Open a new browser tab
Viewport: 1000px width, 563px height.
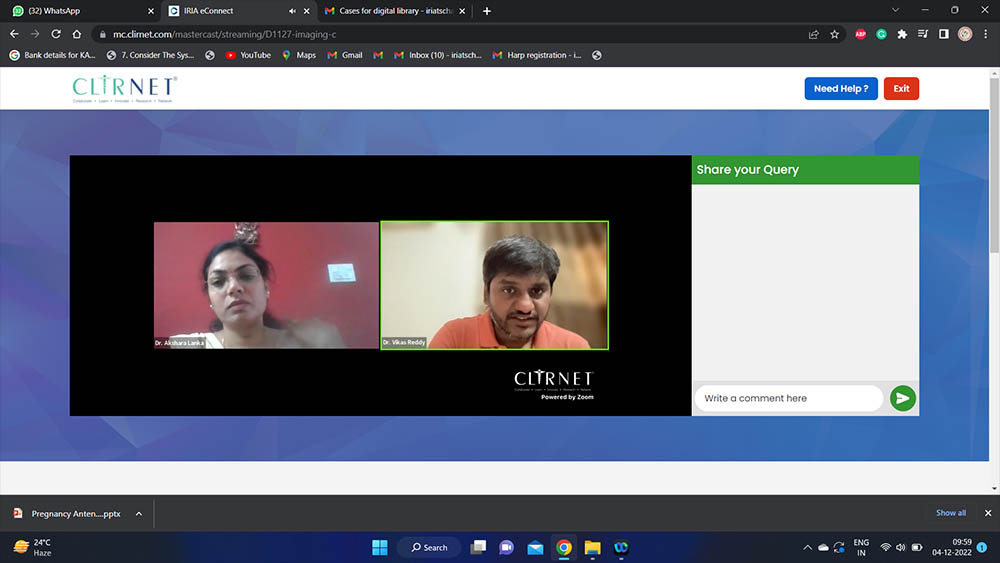[x=487, y=11]
